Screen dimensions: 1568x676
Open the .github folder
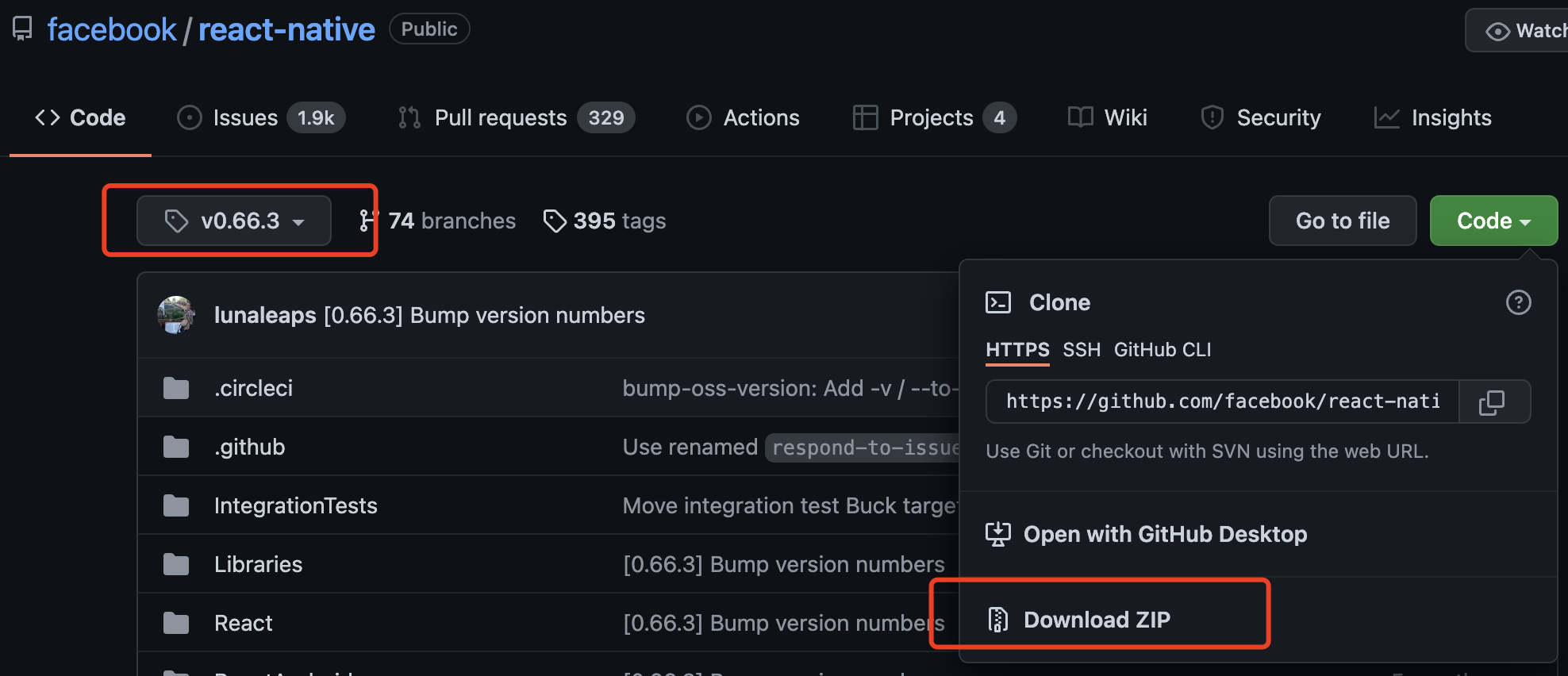pyautogui.click(x=249, y=447)
